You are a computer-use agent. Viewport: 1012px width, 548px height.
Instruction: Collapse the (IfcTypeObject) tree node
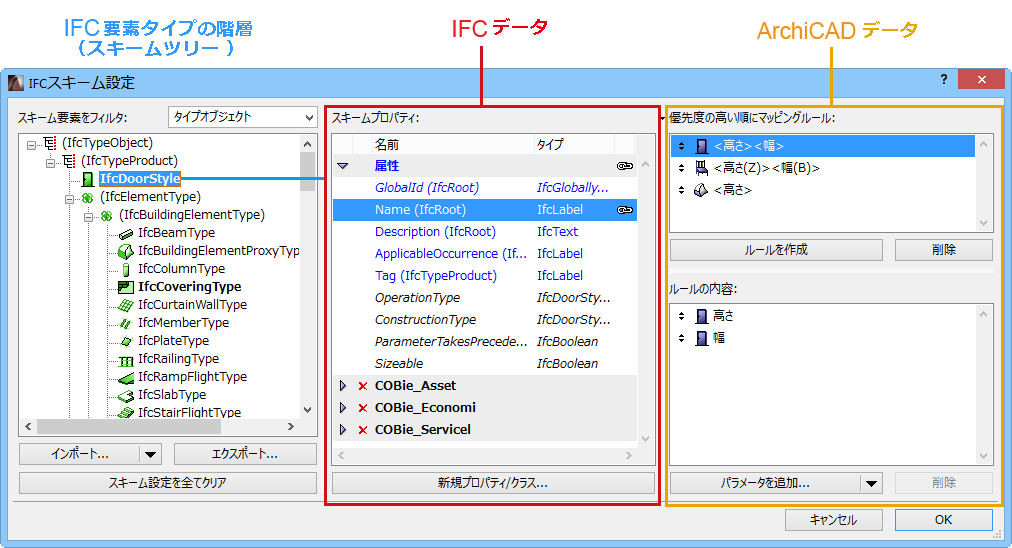(31, 145)
